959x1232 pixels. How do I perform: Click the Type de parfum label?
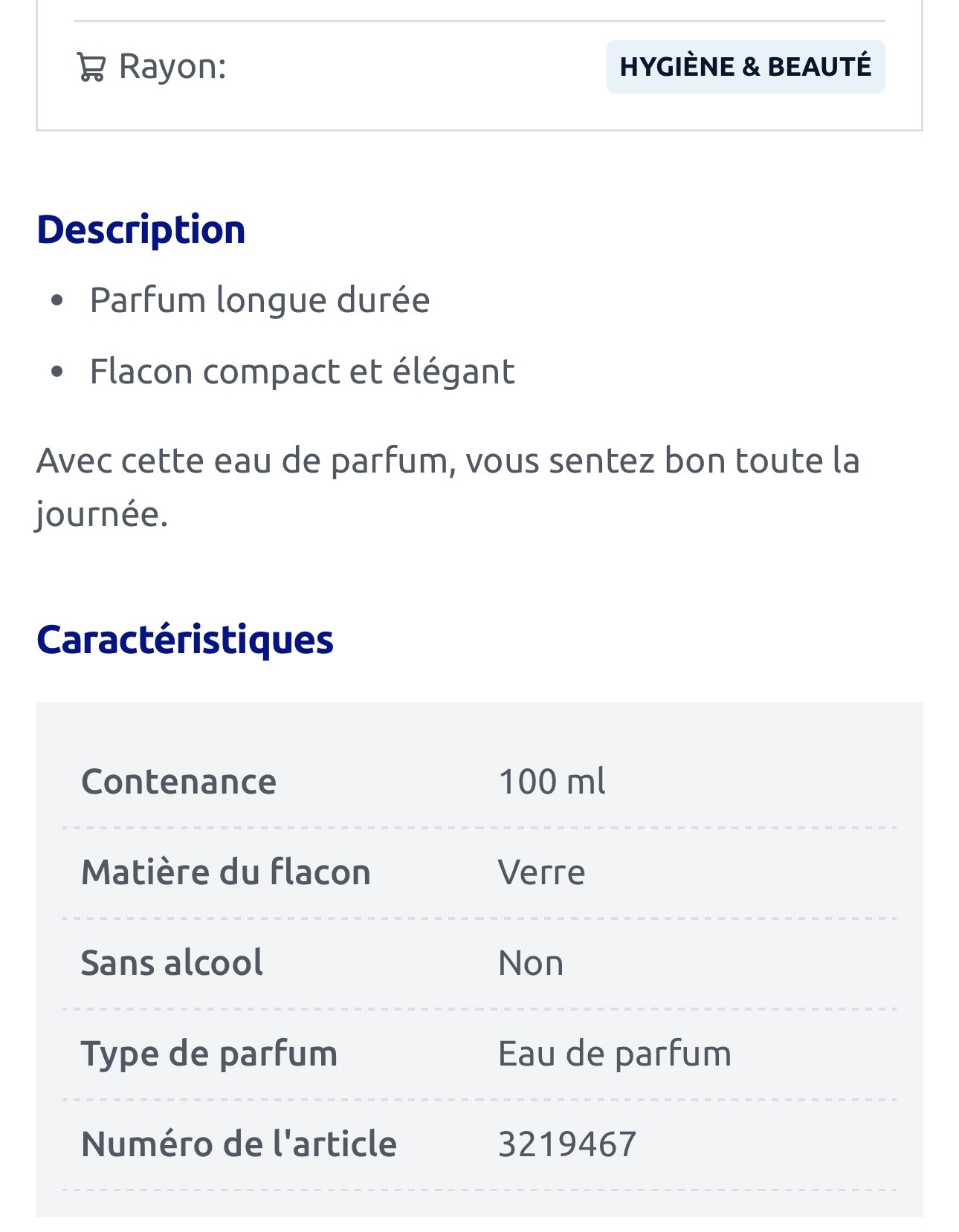click(209, 1054)
